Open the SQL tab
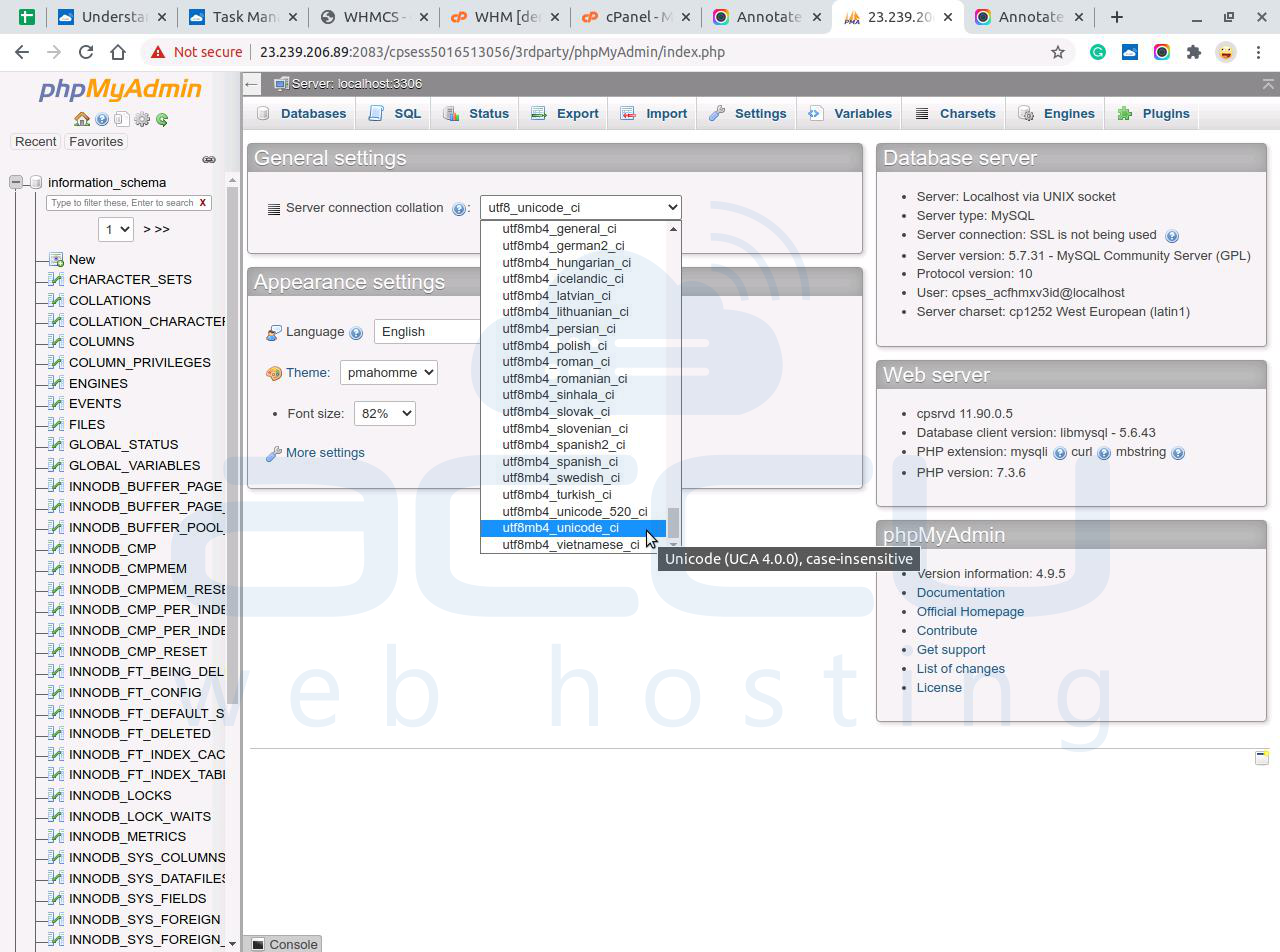Screen dimensions: 1280x952 (x=394, y=114)
